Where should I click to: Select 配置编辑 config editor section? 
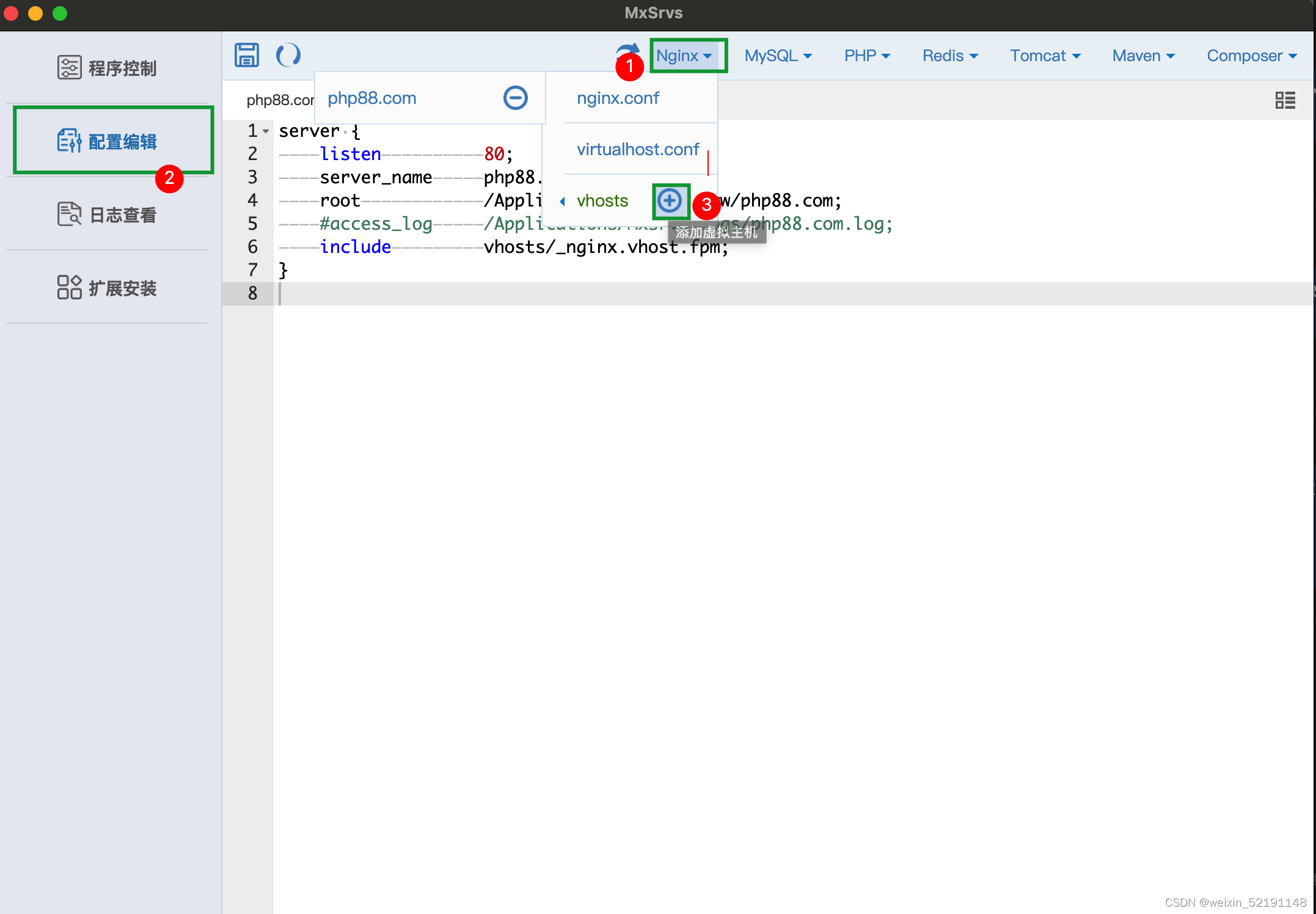coord(108,141)
